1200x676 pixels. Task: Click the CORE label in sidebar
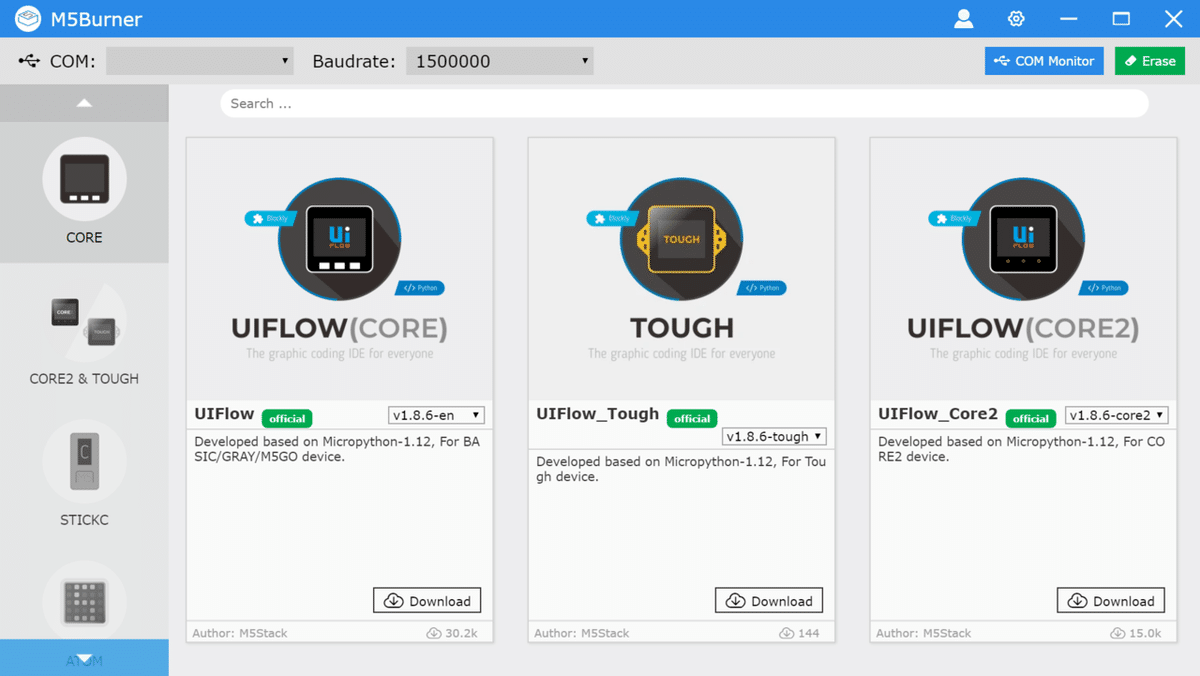pos(84,238)
